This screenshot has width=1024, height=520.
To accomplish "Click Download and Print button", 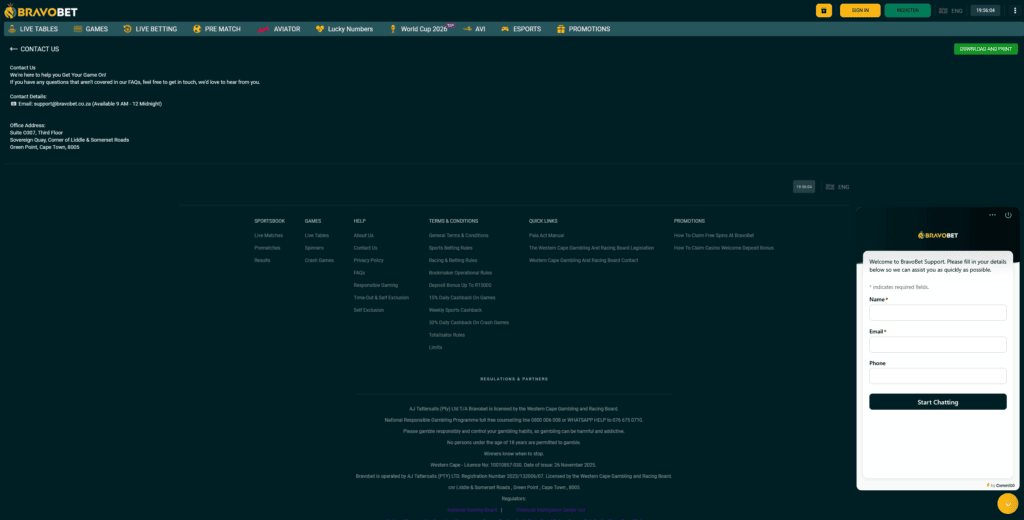I will (x=985, y=49).
